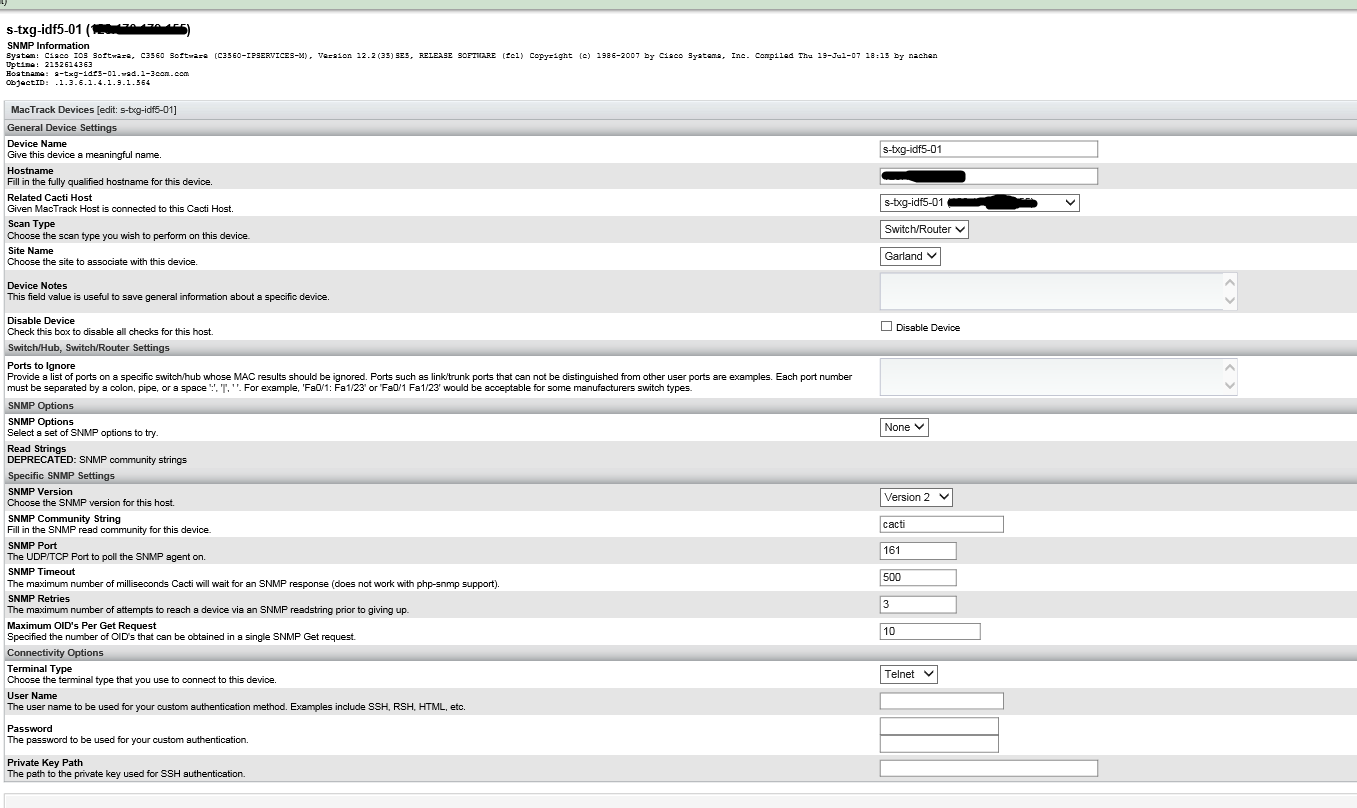Click the ObjectID line in SNMP Information

(78, 83)
